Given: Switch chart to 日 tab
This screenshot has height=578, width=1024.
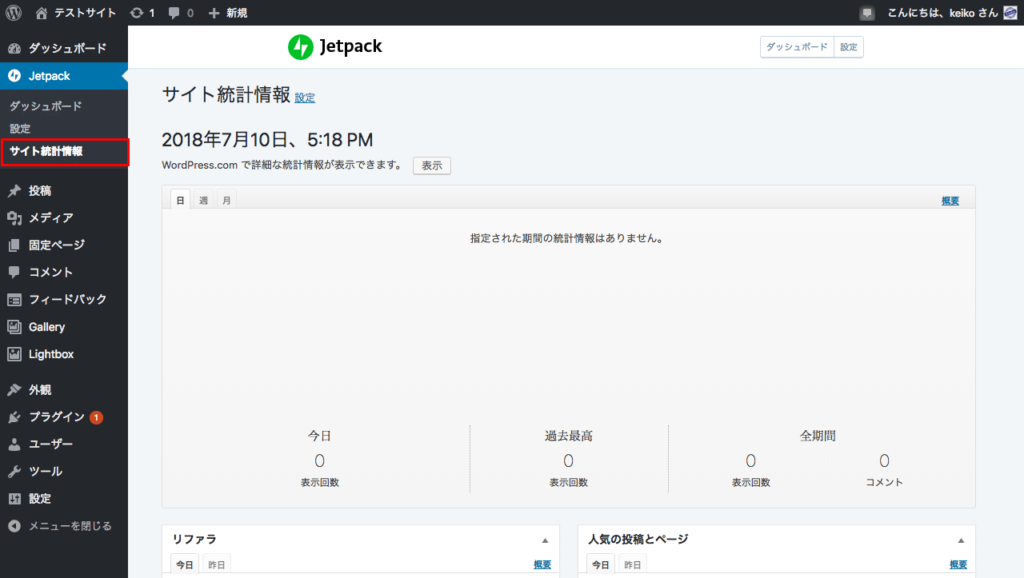Looking at the screenshot, I should (180, 200).
